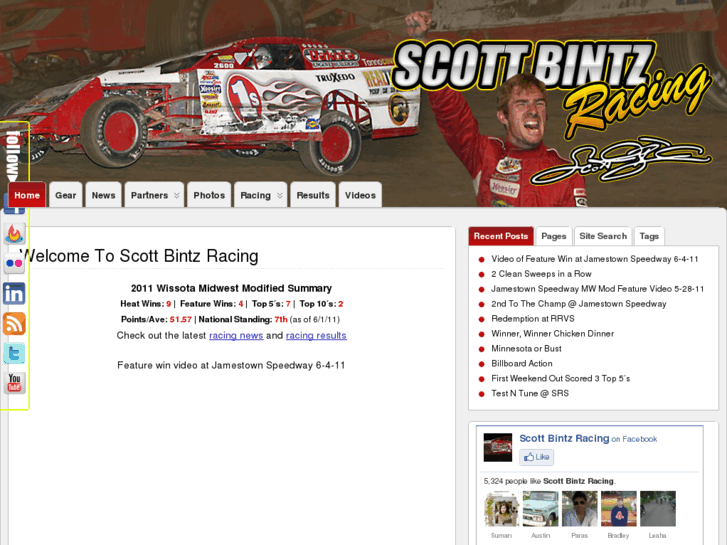The height and width of the screenshot is (545, 727).
Task: Open the Flickr dots icon
Action: (x=14, y=263)
